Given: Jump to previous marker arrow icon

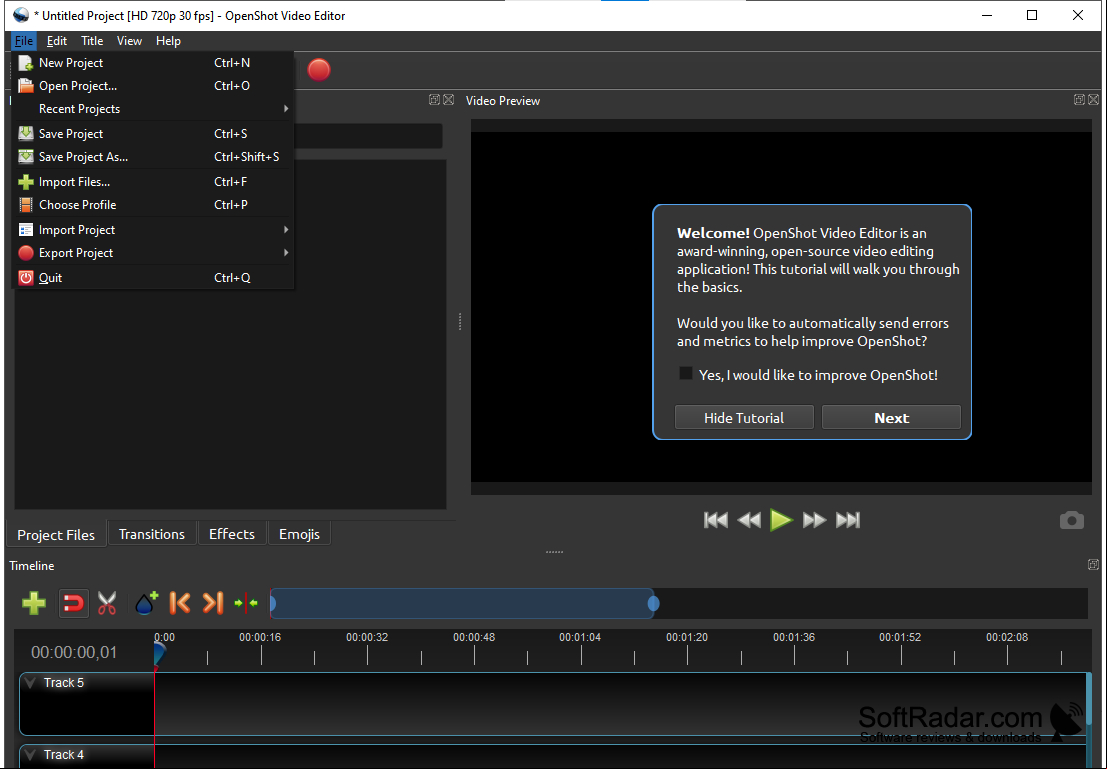Looking at the screenshot, I should pos(180,603).
